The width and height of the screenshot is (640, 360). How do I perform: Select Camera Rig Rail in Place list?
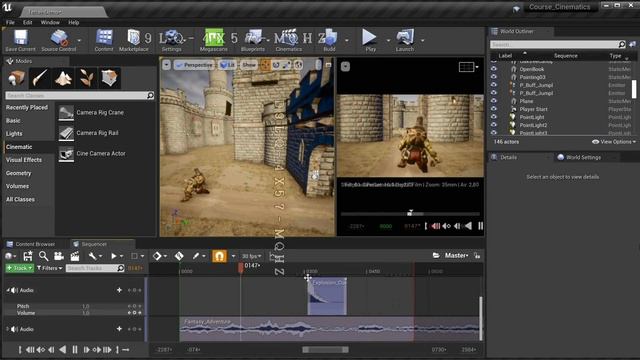click(97, 133)
